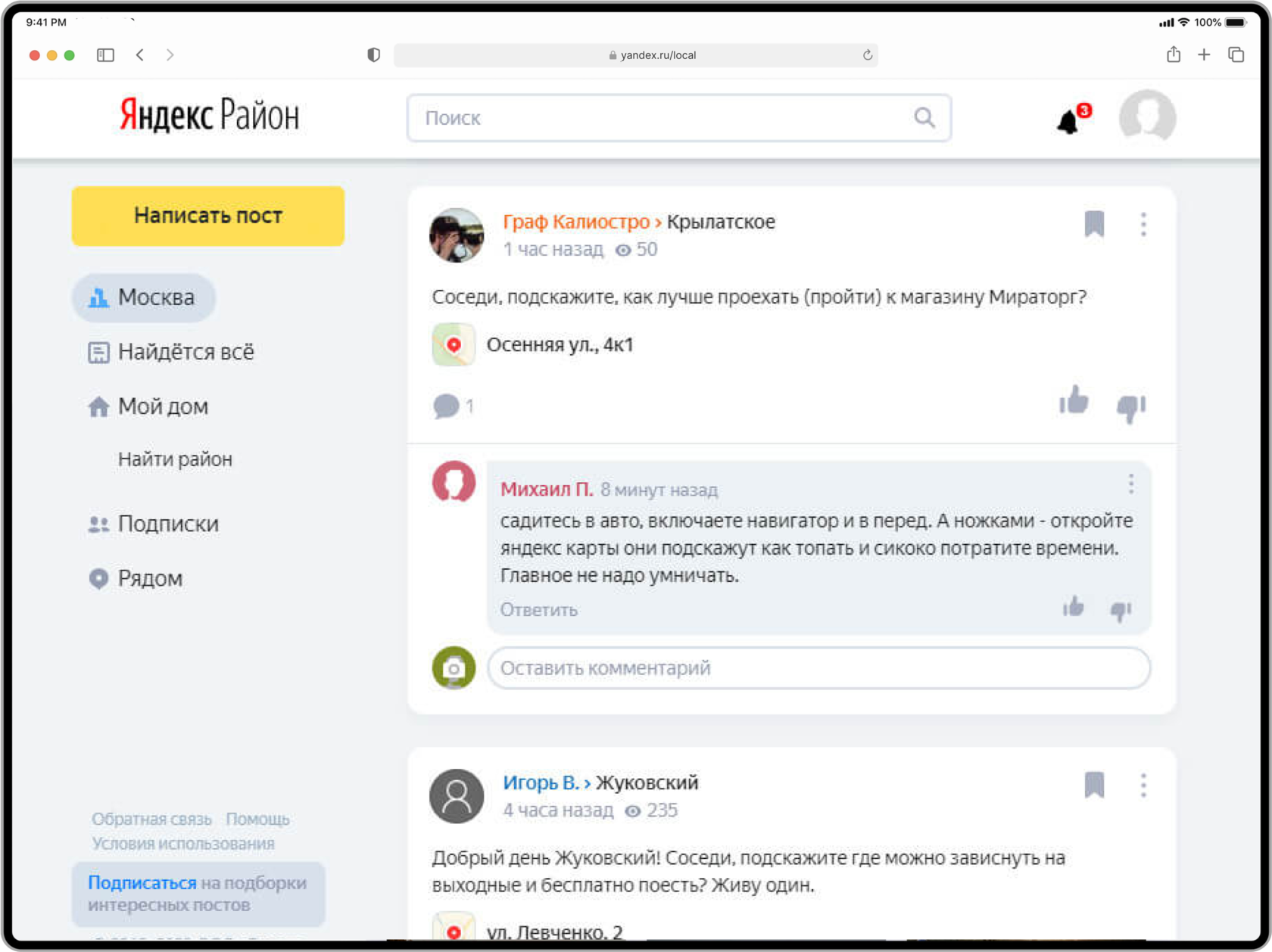Bookmark the Граф Калиостро post
The width and height of the screenshot is (1272, 952).
pos(1094,224)
